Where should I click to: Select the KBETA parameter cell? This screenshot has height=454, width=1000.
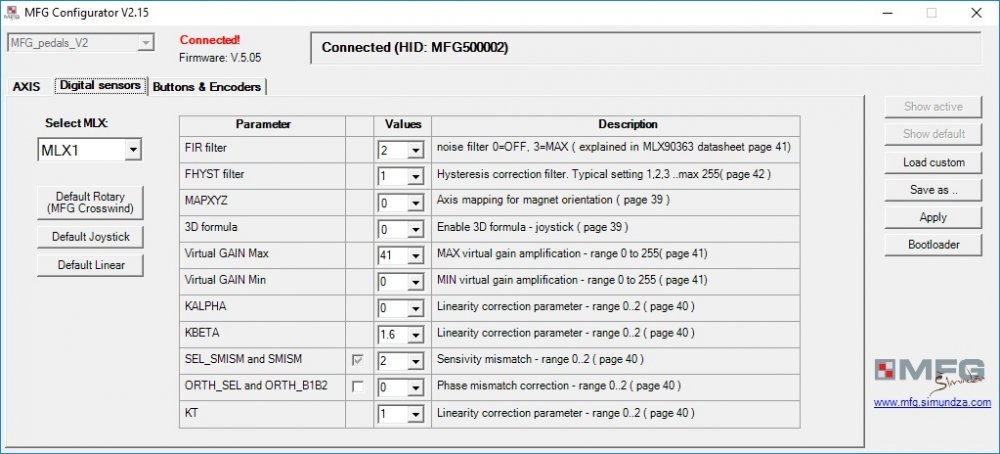263,333
